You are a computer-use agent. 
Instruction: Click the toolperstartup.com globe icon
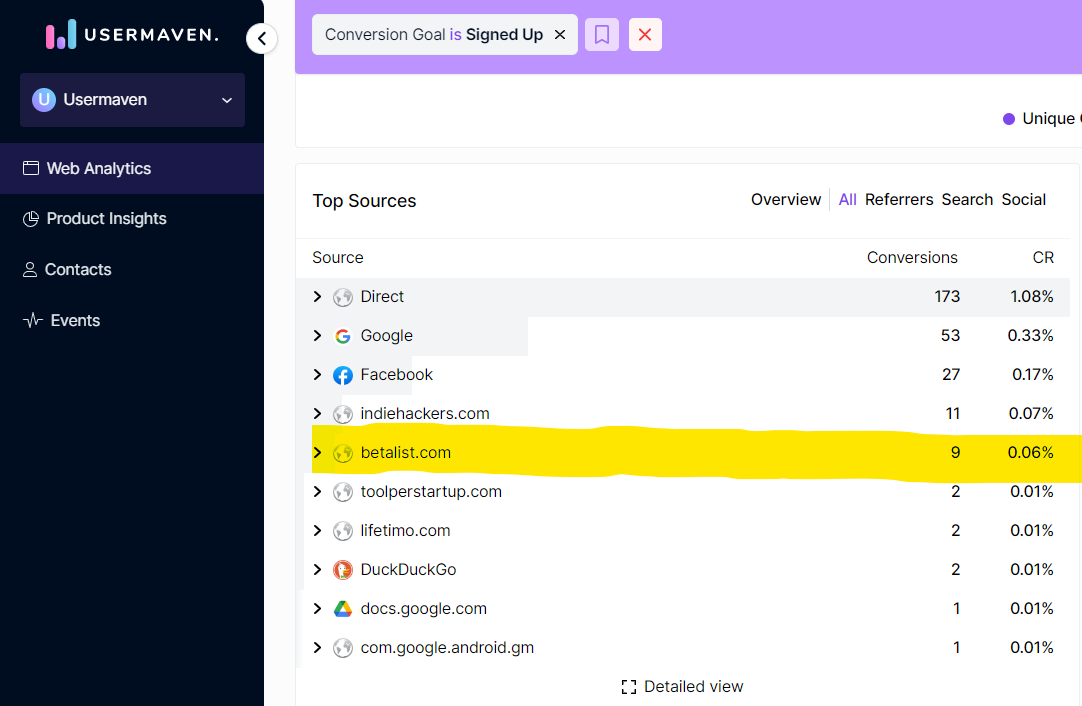(343, 492)
